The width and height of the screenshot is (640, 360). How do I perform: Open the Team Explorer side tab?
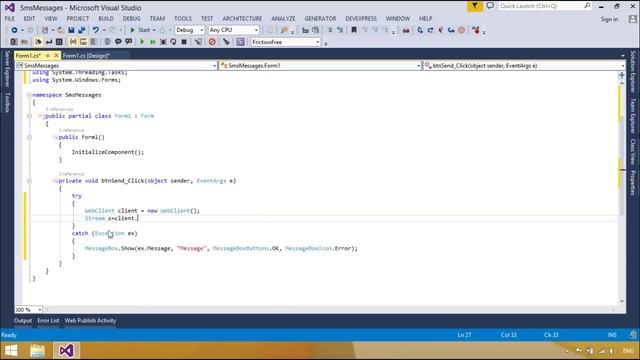(x=633, y=116)
